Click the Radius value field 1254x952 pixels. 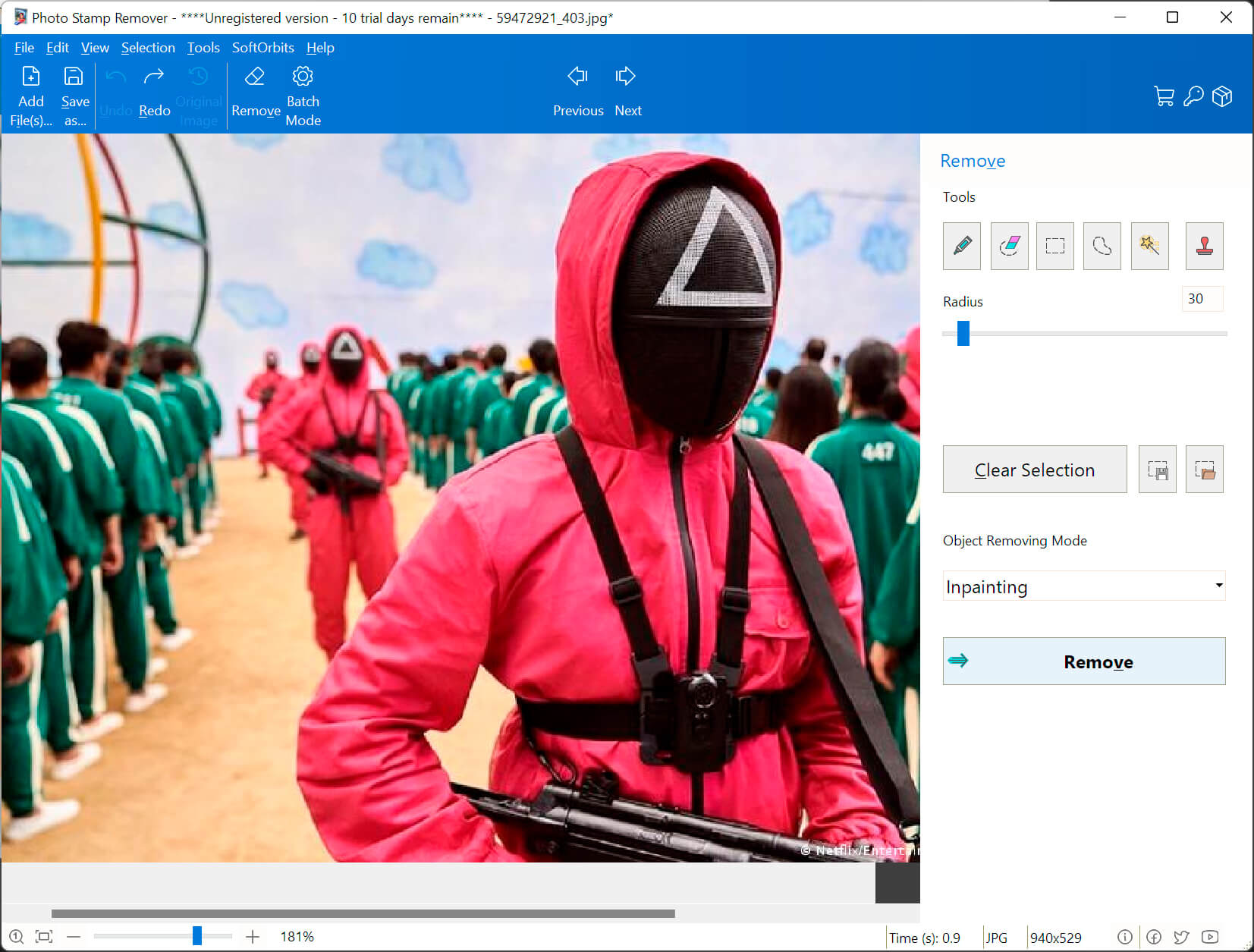1202,299
